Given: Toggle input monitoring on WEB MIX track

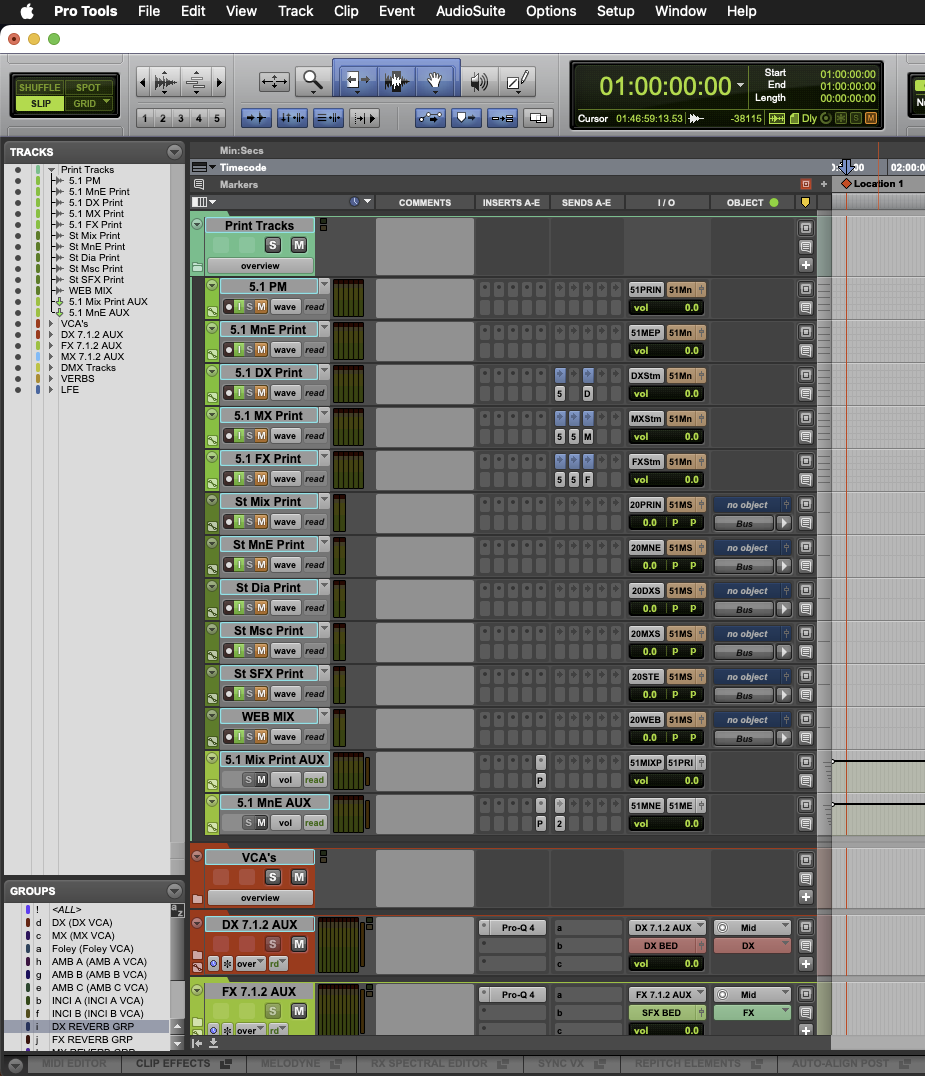Looking at the screenshot, I should tap(239, 736).
